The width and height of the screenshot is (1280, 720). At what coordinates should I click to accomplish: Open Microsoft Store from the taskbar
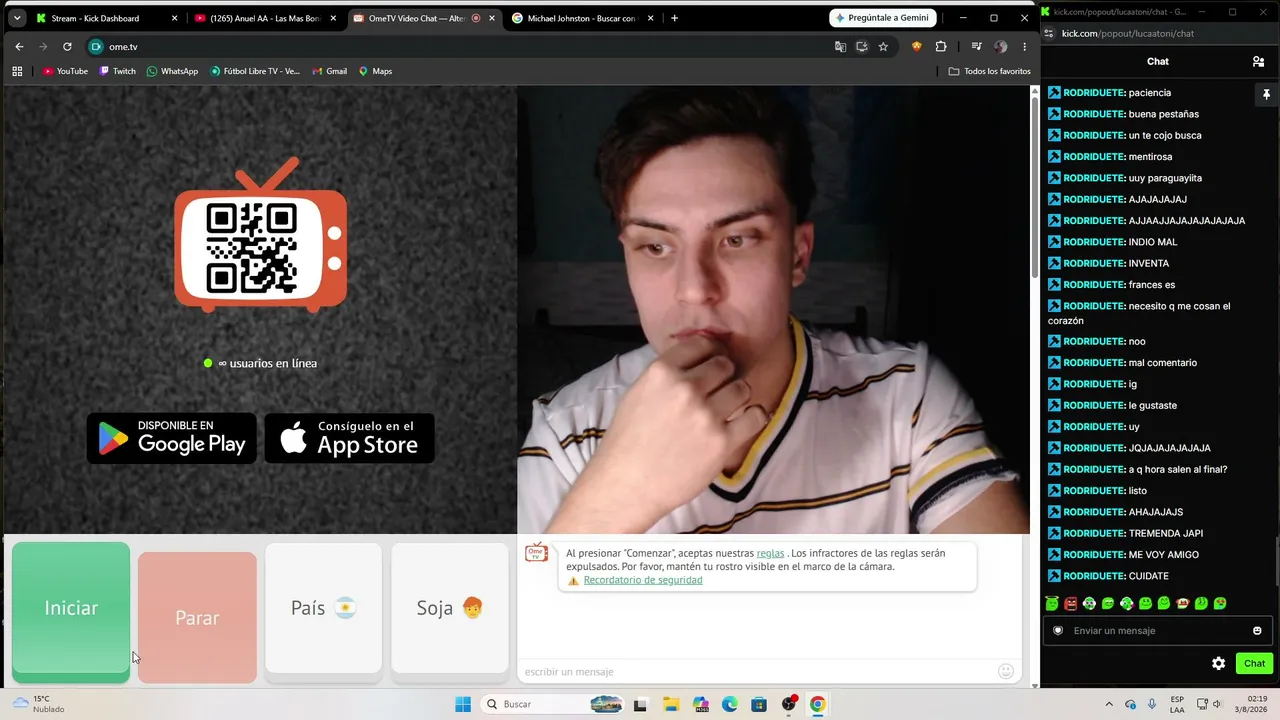point(759,704)
